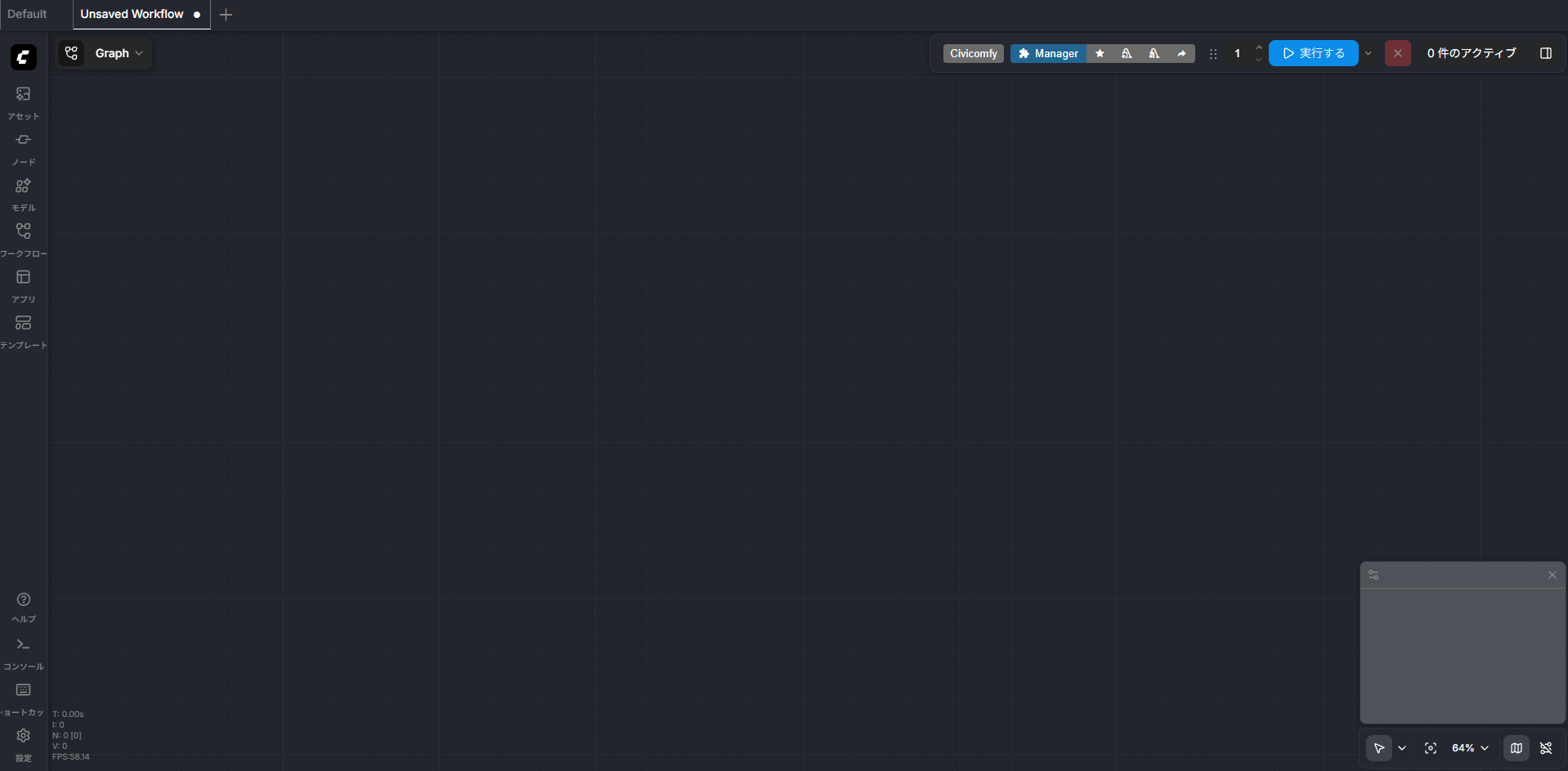
Task: Open Settings (設定) gear icon
Action: (23, 742)
